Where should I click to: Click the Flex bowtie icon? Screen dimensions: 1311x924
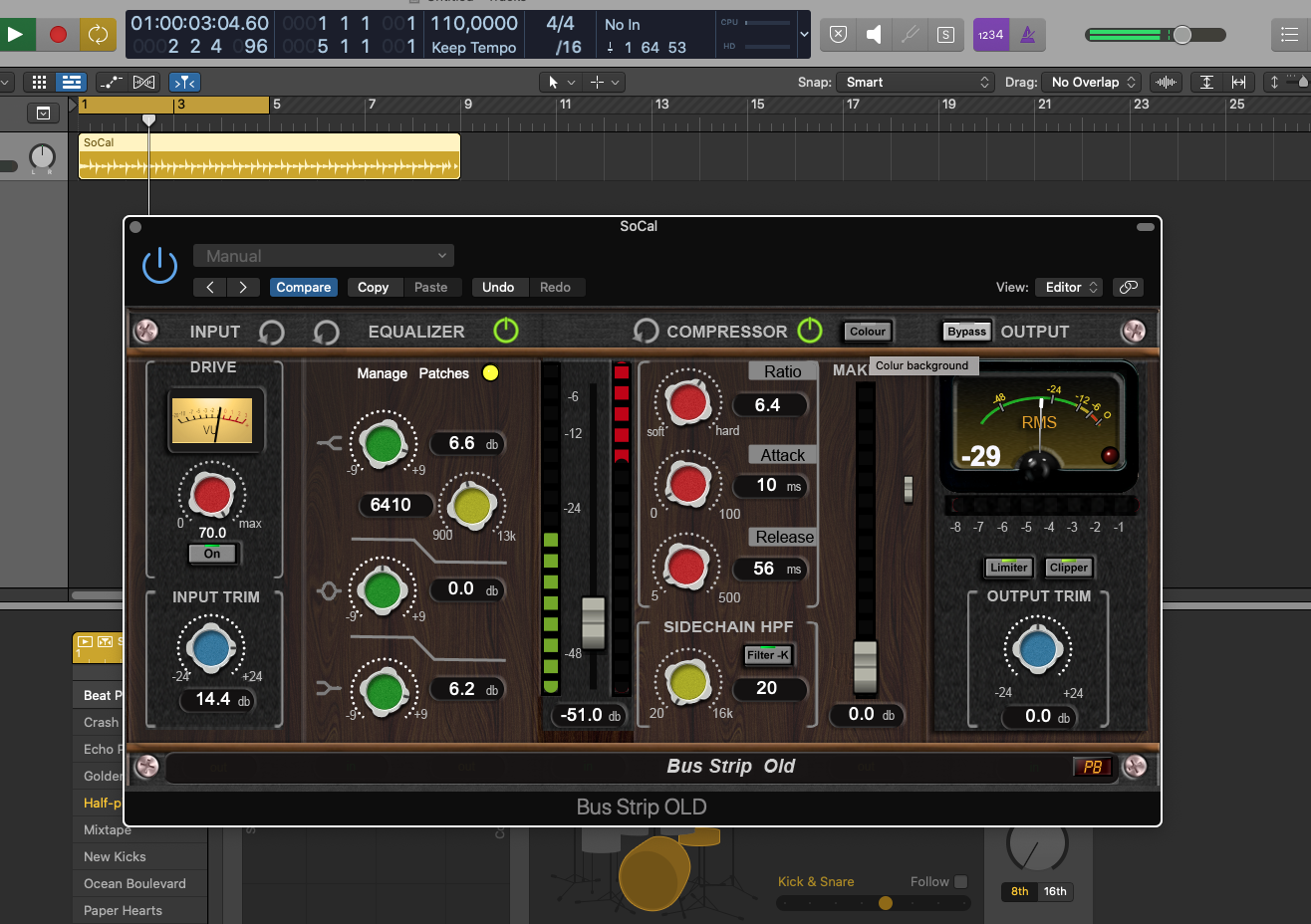tap(144, 83)
